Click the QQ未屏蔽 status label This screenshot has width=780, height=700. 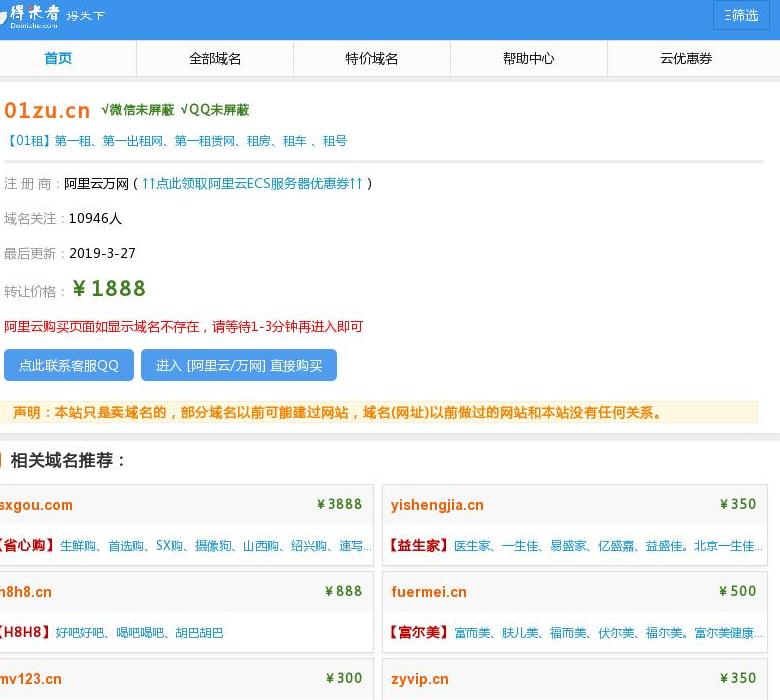click(x=215, y=109)
